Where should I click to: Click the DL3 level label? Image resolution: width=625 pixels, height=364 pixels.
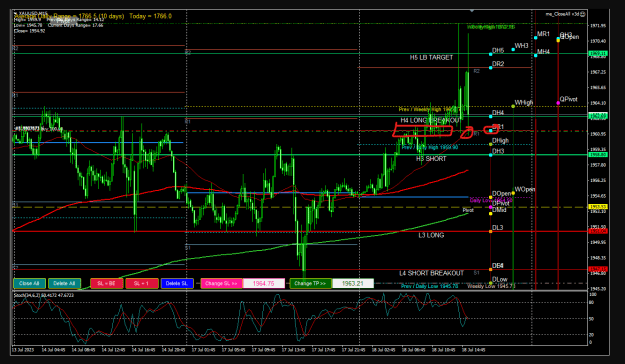tap(497, 228)
